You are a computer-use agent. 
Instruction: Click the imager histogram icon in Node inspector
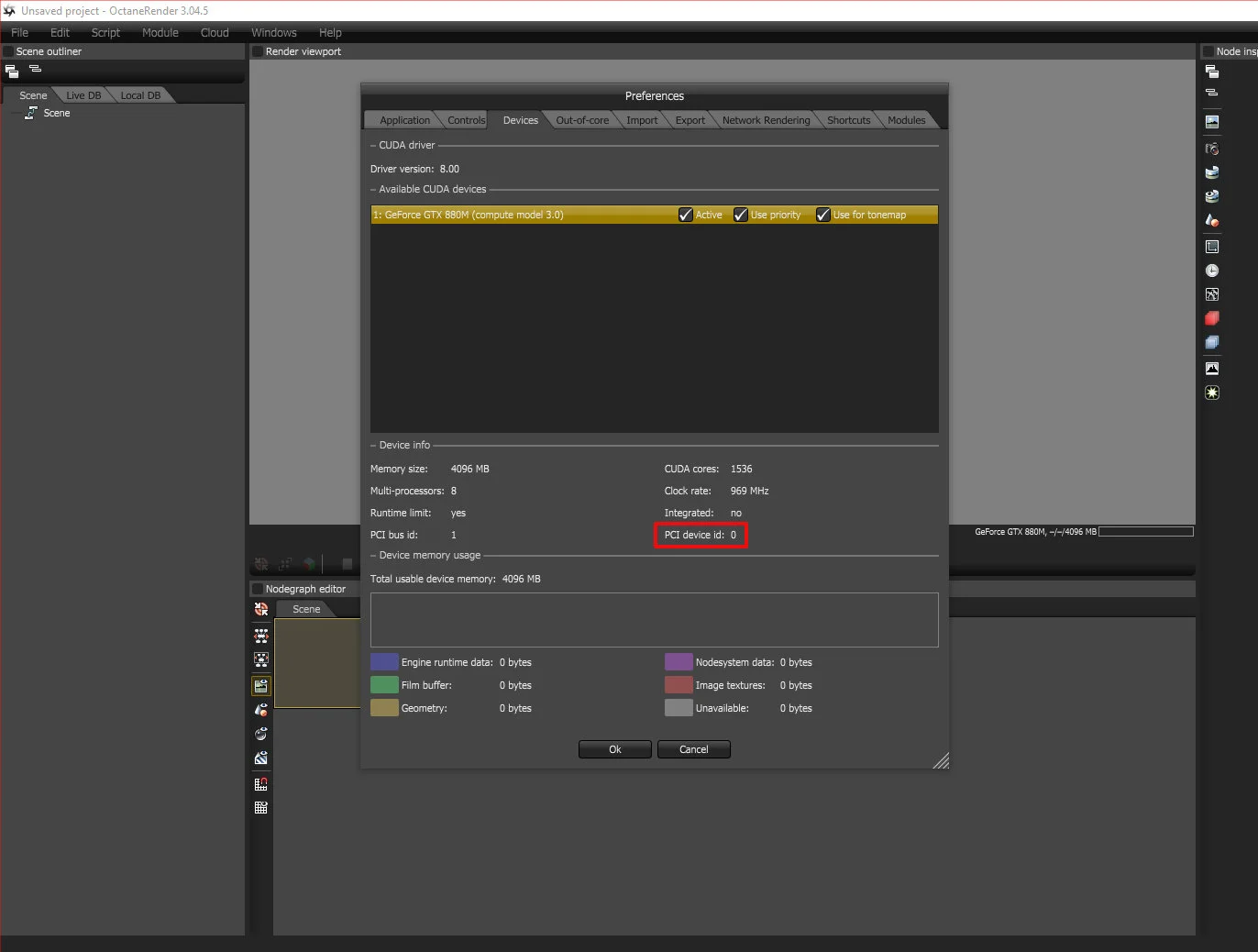(1212, 369)
